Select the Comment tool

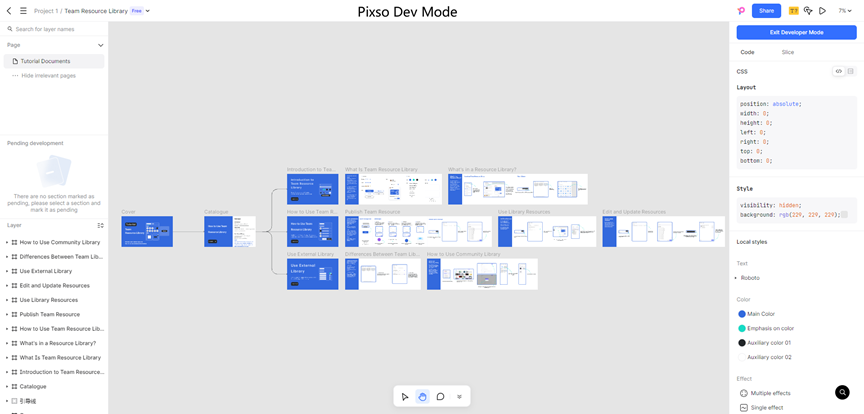point(441,397)
